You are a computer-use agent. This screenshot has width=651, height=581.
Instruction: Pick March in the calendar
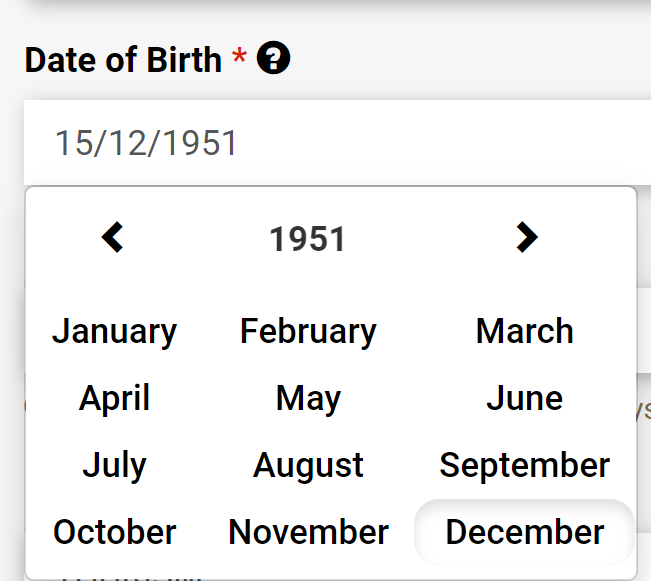(525, 331)
